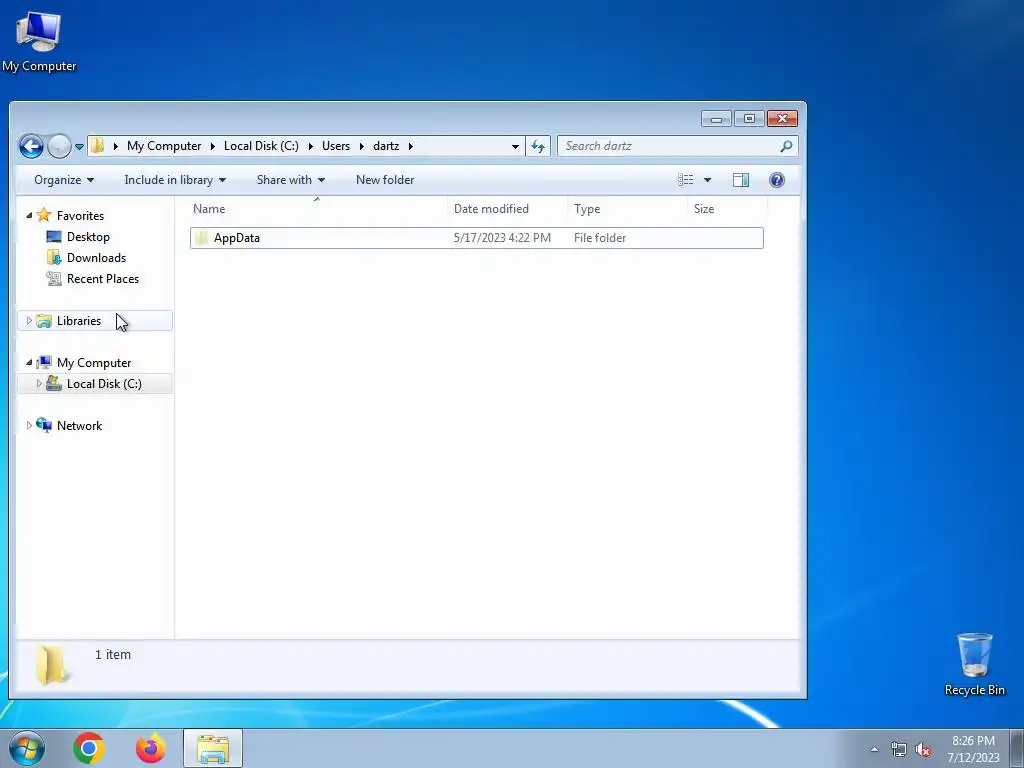Screen dimensions: 1024x768
Task: Open the muted volume tray icon
Action: click(x=923, y=749)
